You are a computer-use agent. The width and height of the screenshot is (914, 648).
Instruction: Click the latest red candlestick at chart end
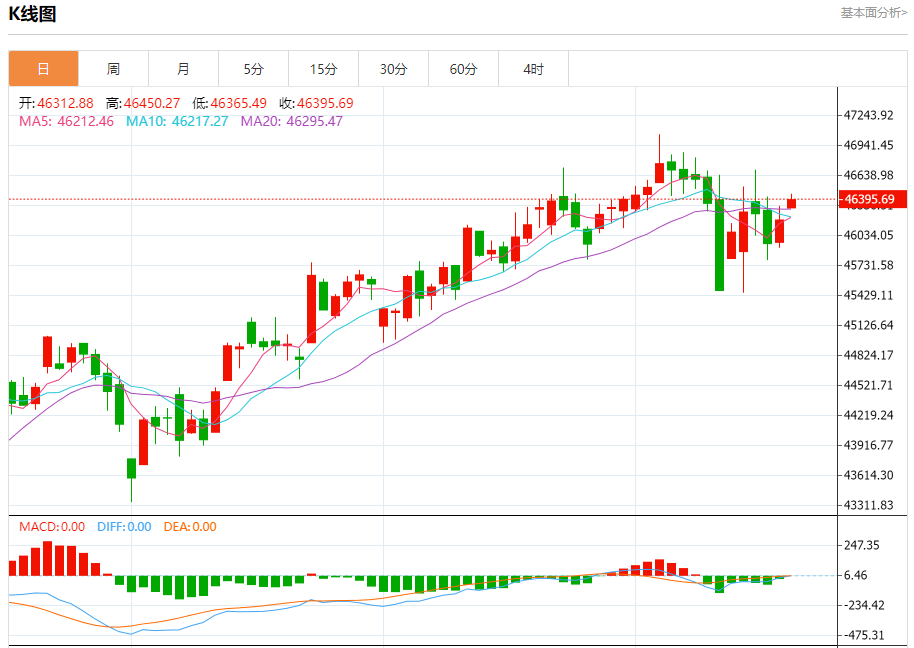[x=792, y=202]
